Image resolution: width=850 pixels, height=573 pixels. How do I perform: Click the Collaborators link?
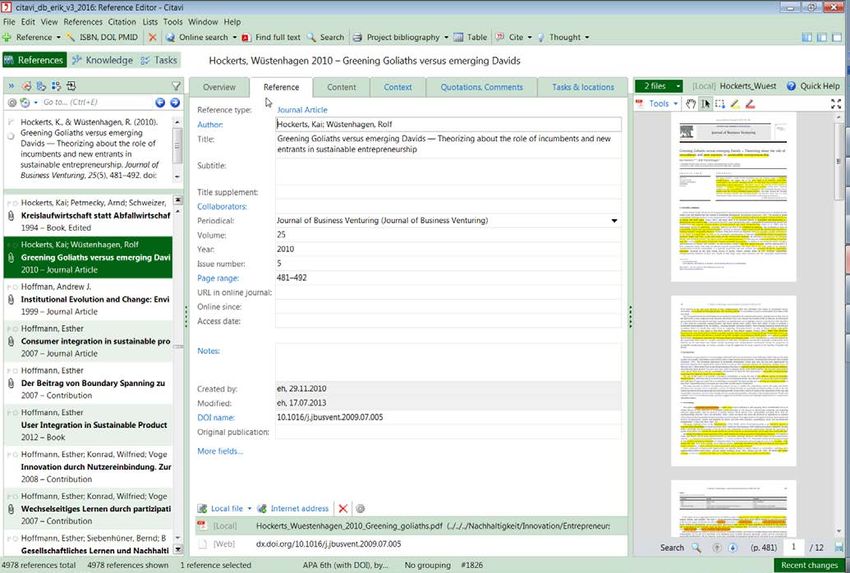pyautogui.click(x=222, y=207)
